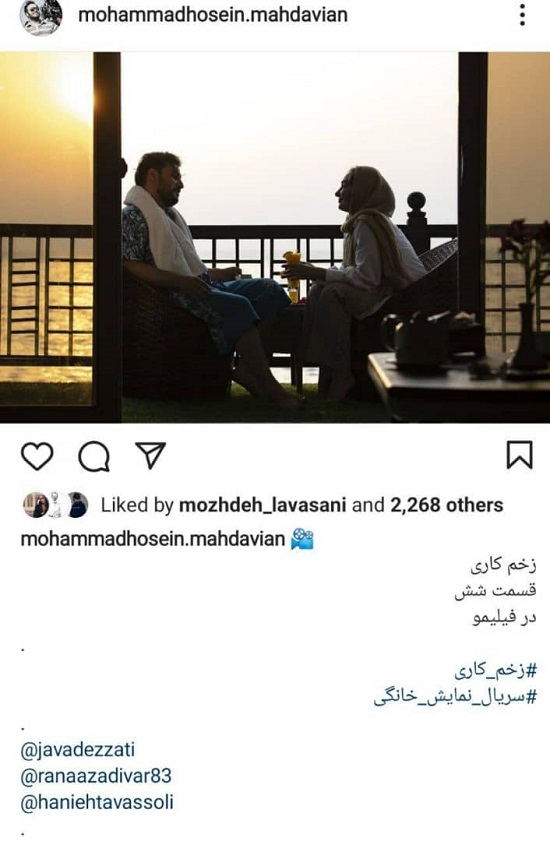Visit the @javadezzati mention
Viewport: 550px width, 841px height.
pos(78,749)
